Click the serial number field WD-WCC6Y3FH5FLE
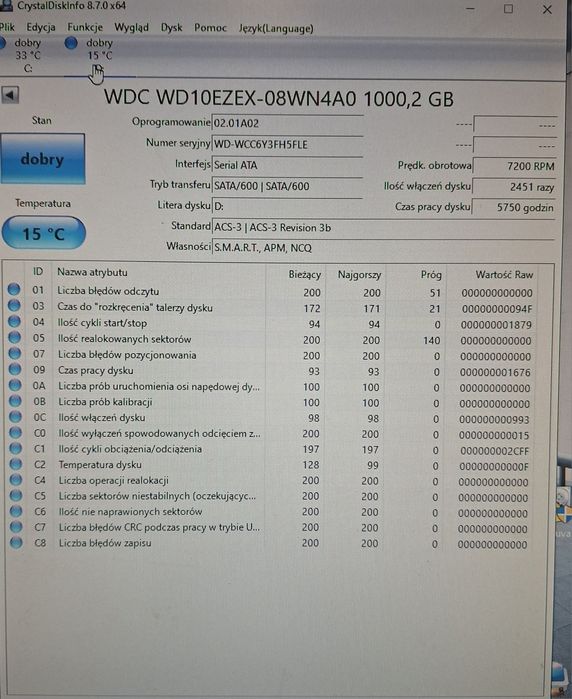Image resolution: width=572 pixels, height=699 pixels. click(x=287, y=144)
